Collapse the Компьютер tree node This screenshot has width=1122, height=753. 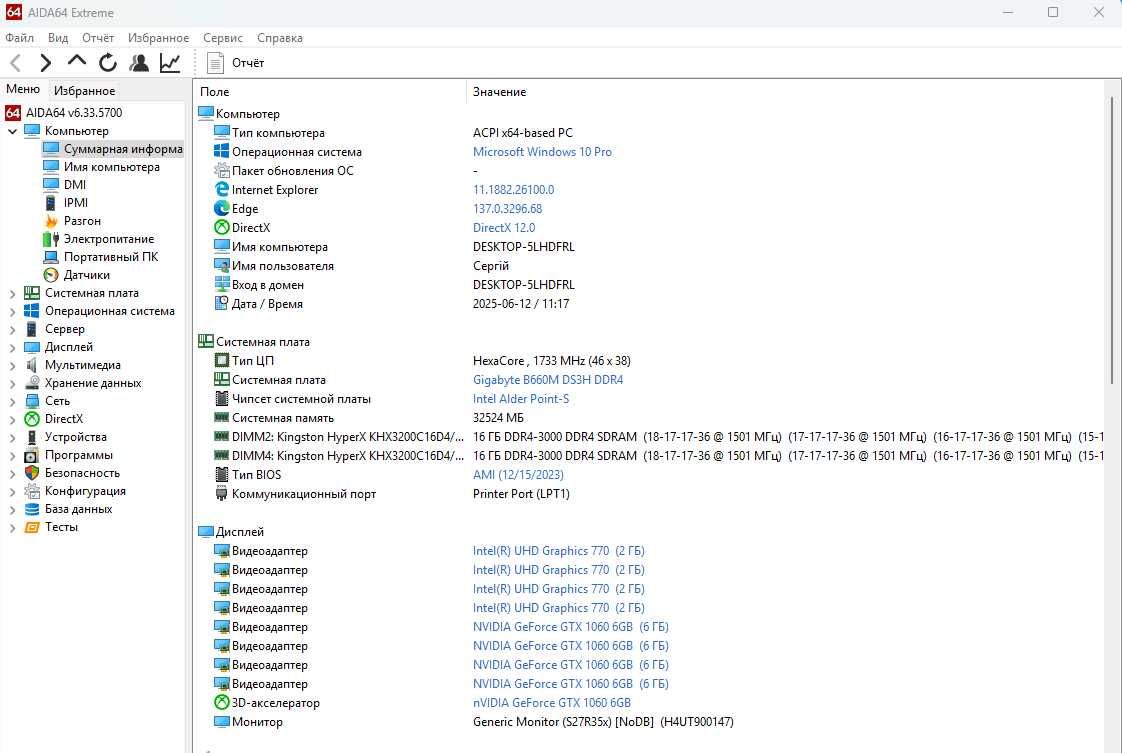[x=12, y=131]
